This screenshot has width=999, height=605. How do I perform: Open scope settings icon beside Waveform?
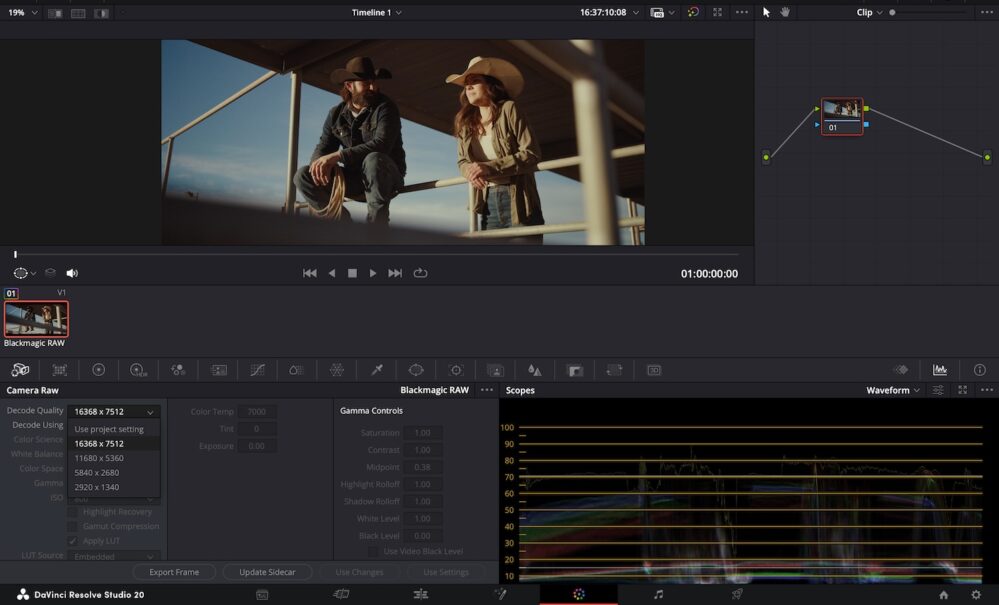(x=938, y=390)
